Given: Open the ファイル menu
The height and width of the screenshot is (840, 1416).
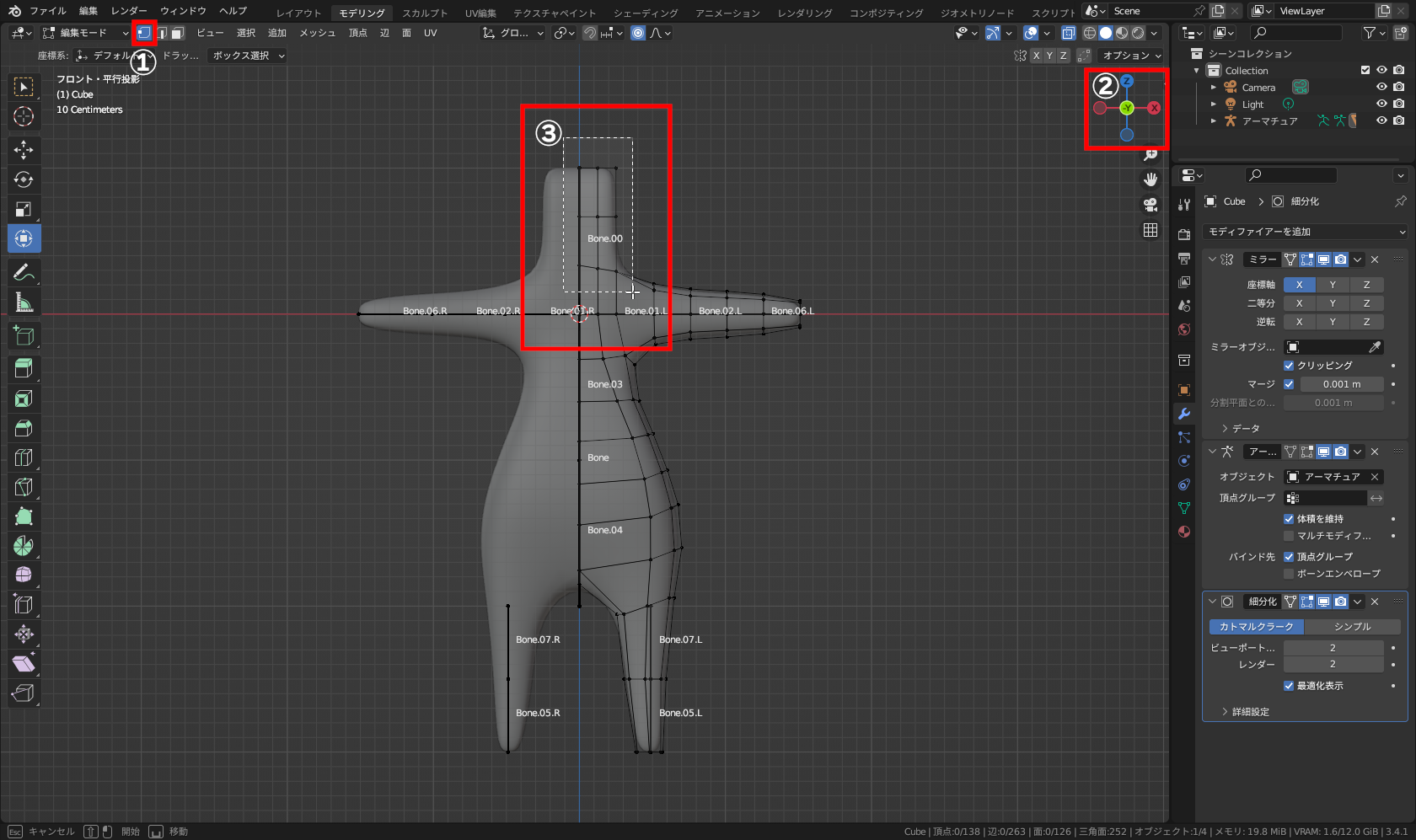Looking at the screenshot, I should click(x=47, y=11).
